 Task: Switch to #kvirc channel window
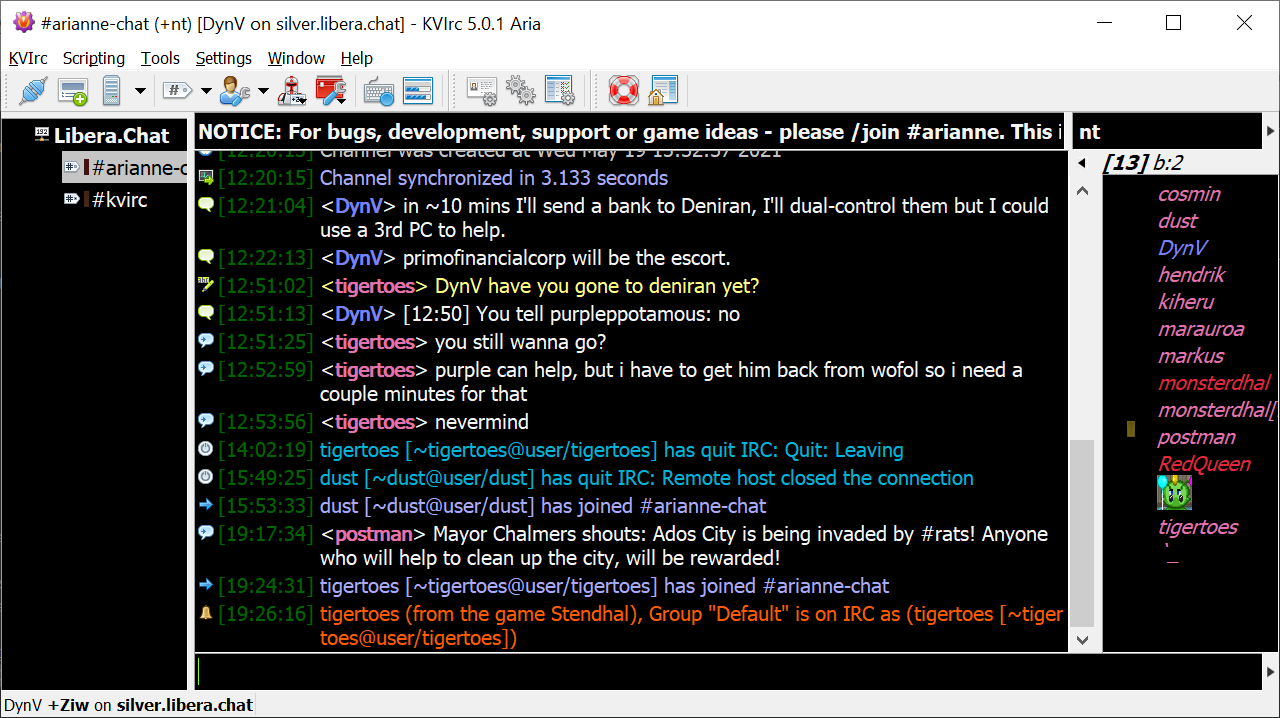119,199
